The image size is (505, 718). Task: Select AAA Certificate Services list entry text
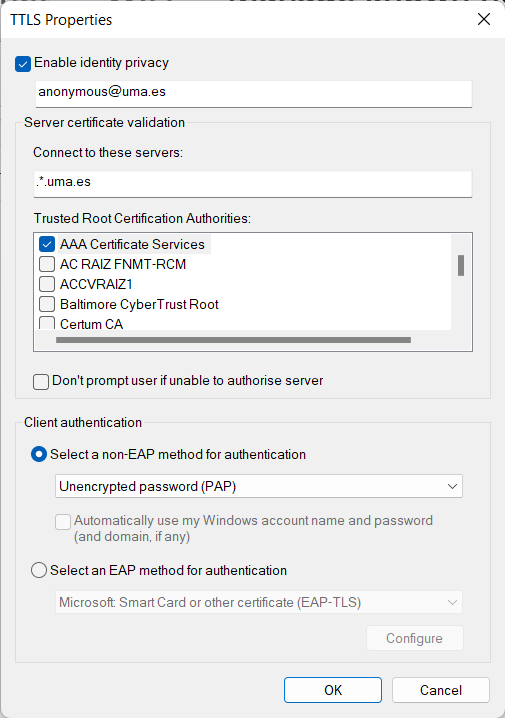click(132, 245)
